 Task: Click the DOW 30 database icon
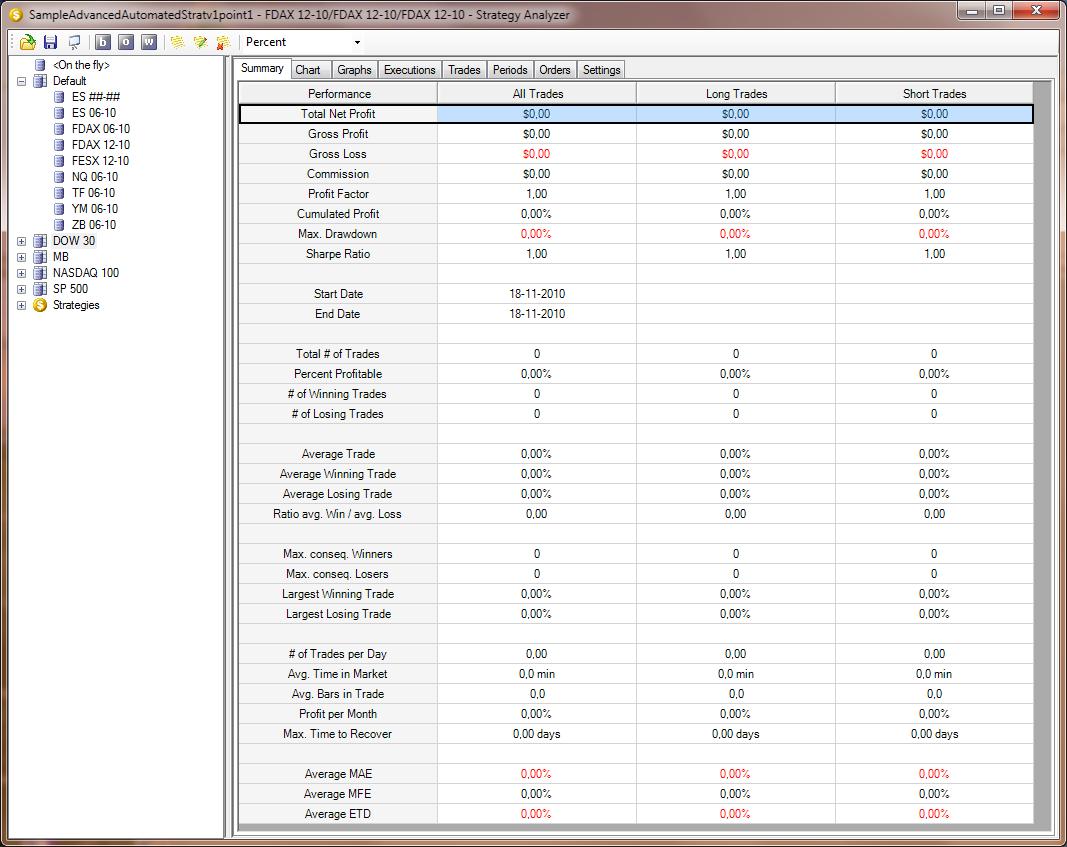tap(41, 241)
